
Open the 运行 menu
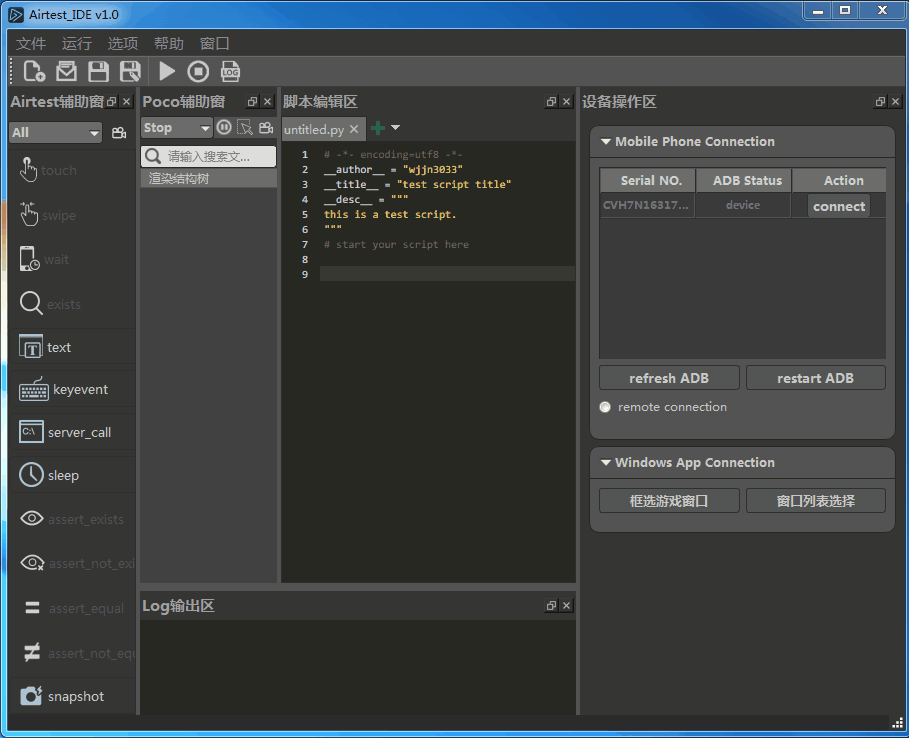point(77,43)
